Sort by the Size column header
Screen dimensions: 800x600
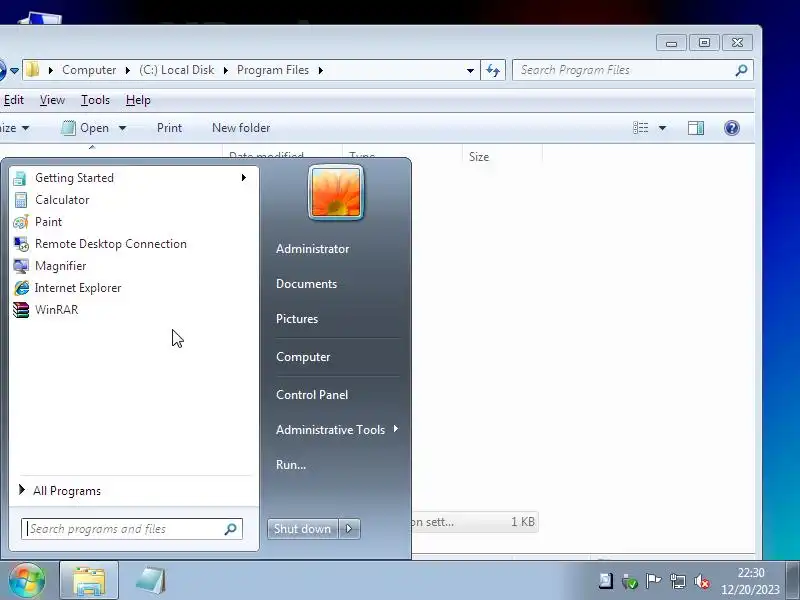tap(479, 157)
